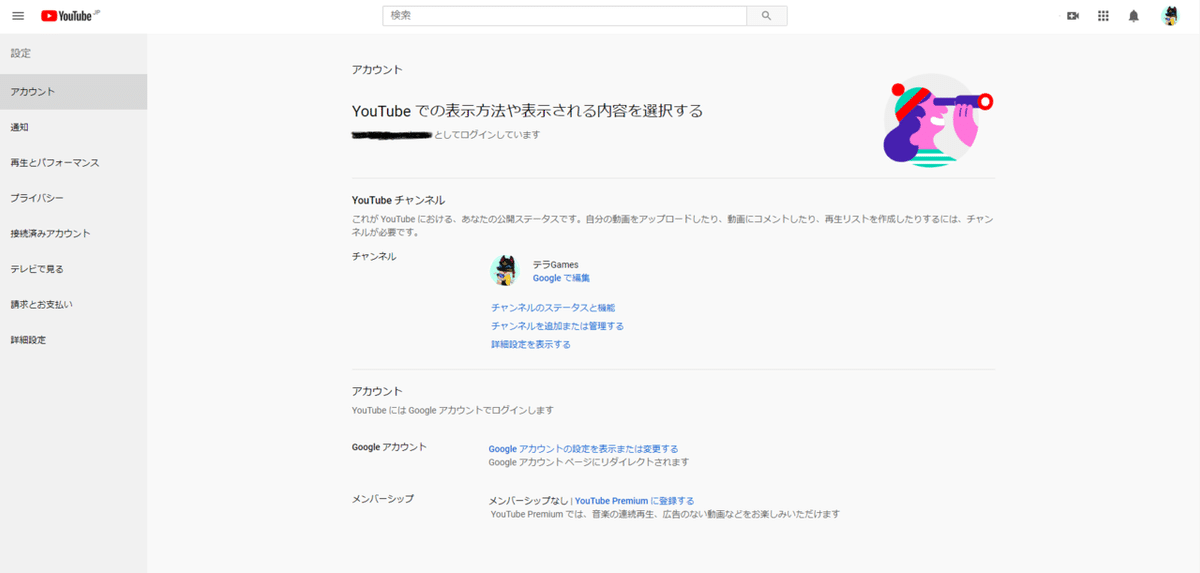Viewport: 1200px width, 573px height.
Task: Click the テラGames channel avatar
Action: pos(505,270)
